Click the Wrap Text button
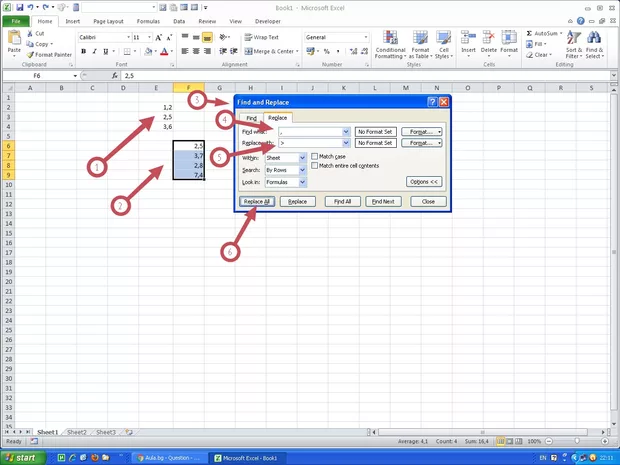 coord(260,37)
